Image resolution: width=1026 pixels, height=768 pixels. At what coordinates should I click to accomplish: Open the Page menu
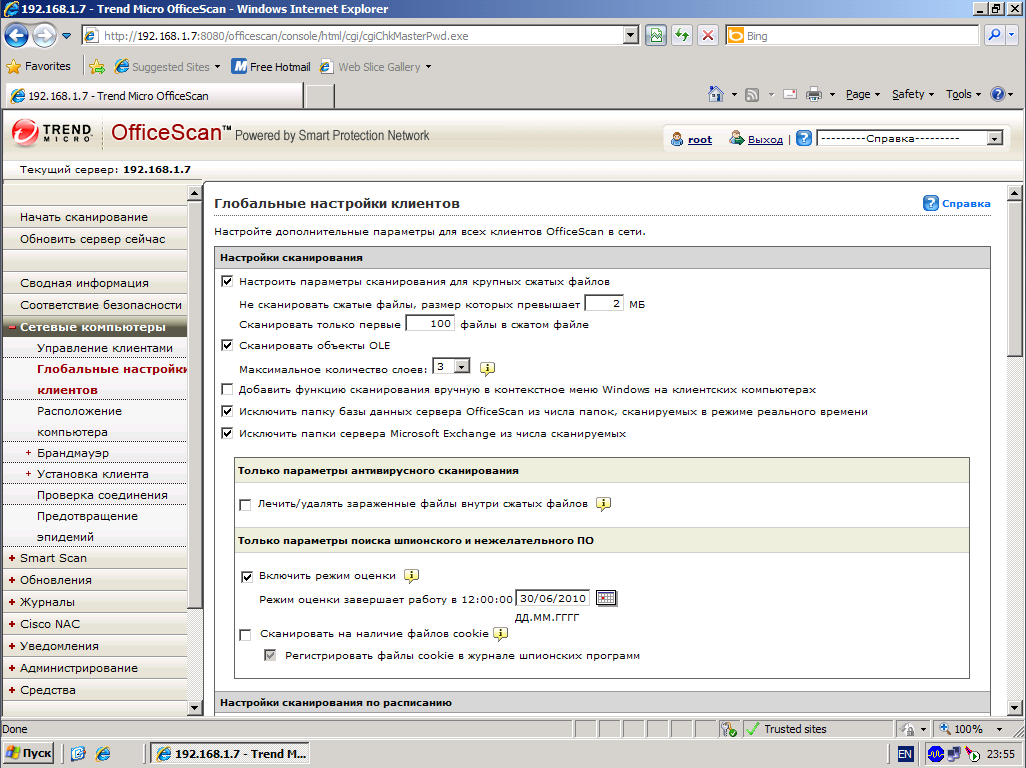(862, 94)
